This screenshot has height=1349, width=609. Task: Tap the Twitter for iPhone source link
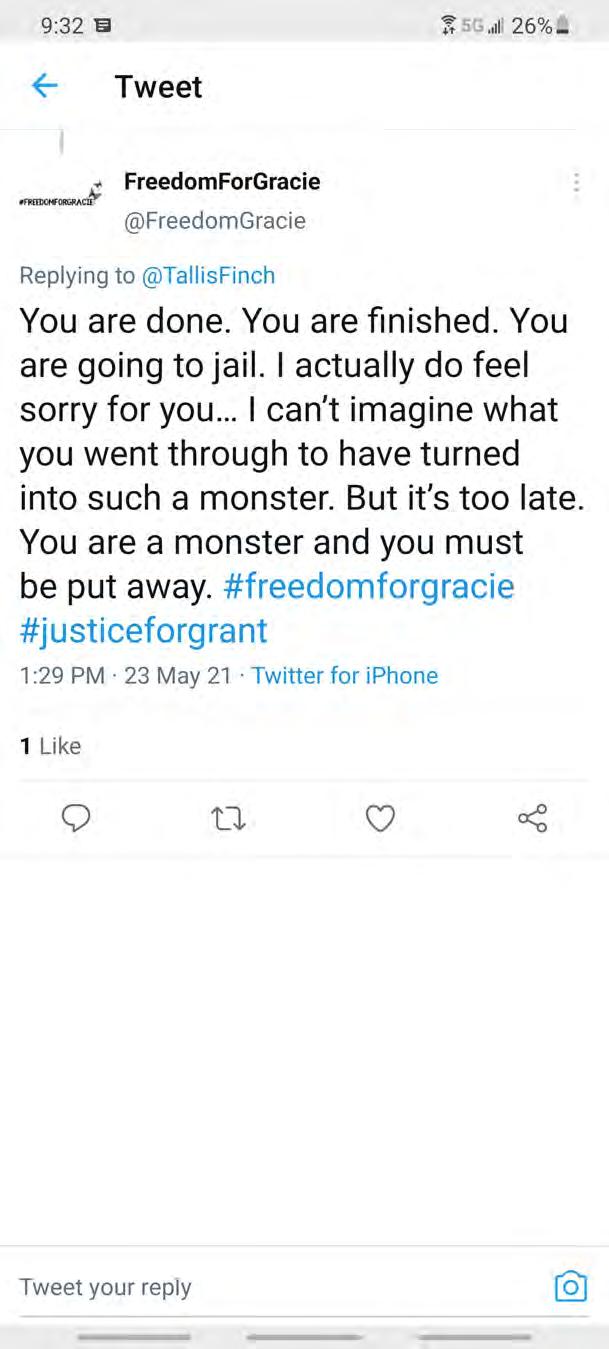[x=344, y=675]
